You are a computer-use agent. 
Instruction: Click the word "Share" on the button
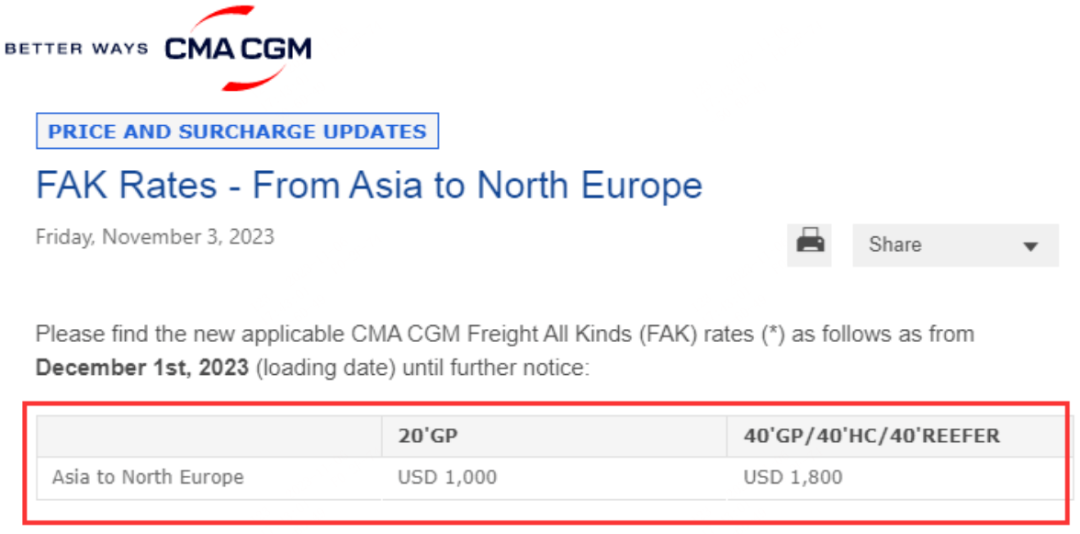tap(895, 245)
